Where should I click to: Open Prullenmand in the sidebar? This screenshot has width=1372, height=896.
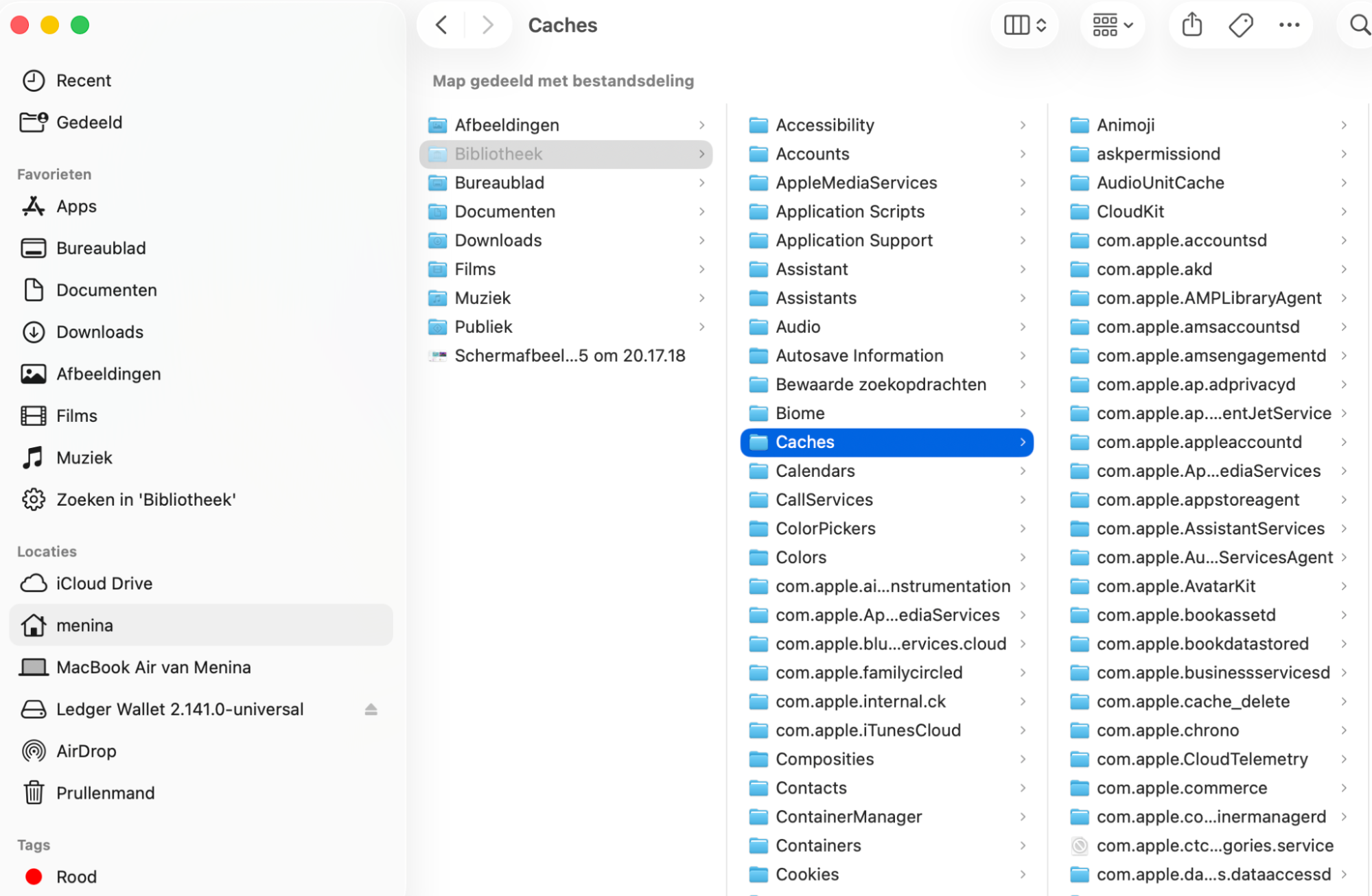pos(105,793)
